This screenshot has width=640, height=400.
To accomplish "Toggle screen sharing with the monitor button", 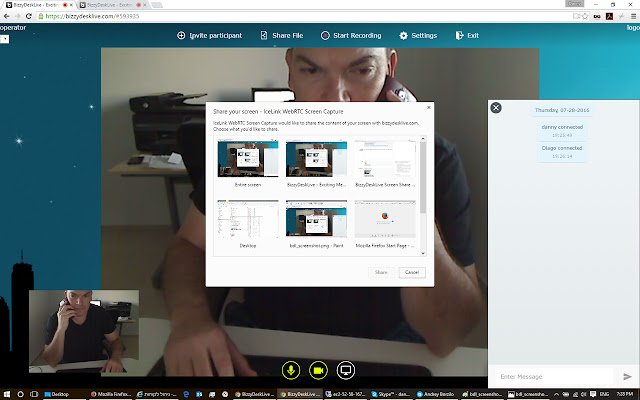I will click(346, 370).
